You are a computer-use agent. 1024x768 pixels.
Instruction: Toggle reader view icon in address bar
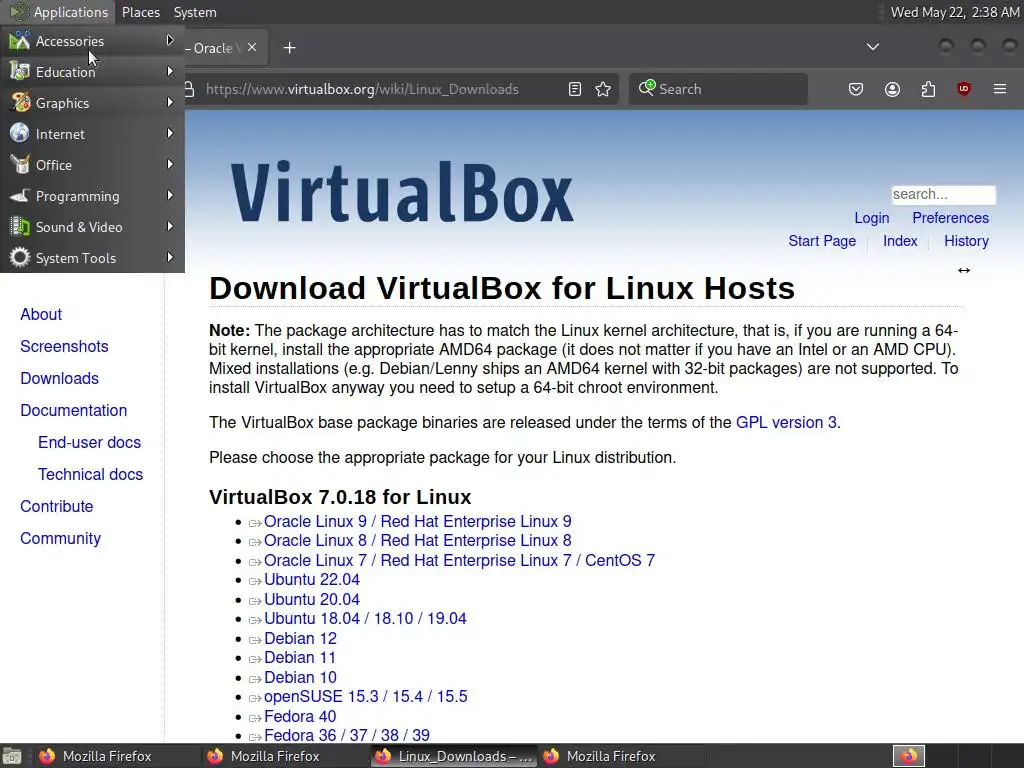coord(575,89)
